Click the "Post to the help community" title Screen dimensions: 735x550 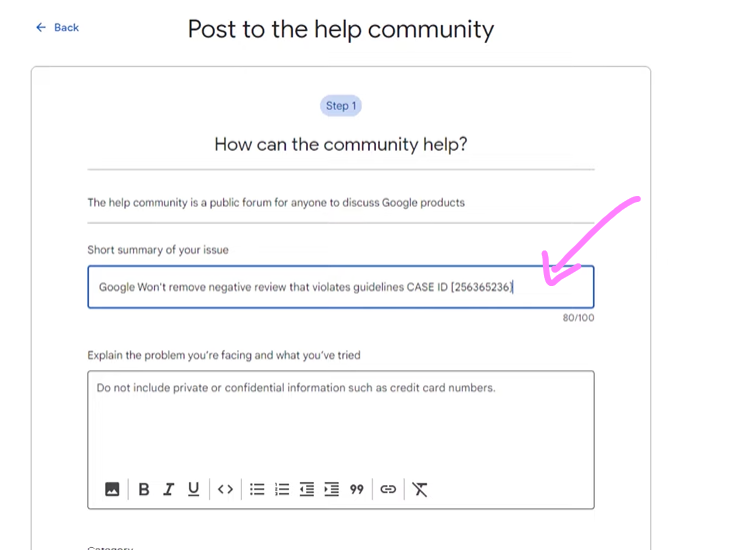341,29
